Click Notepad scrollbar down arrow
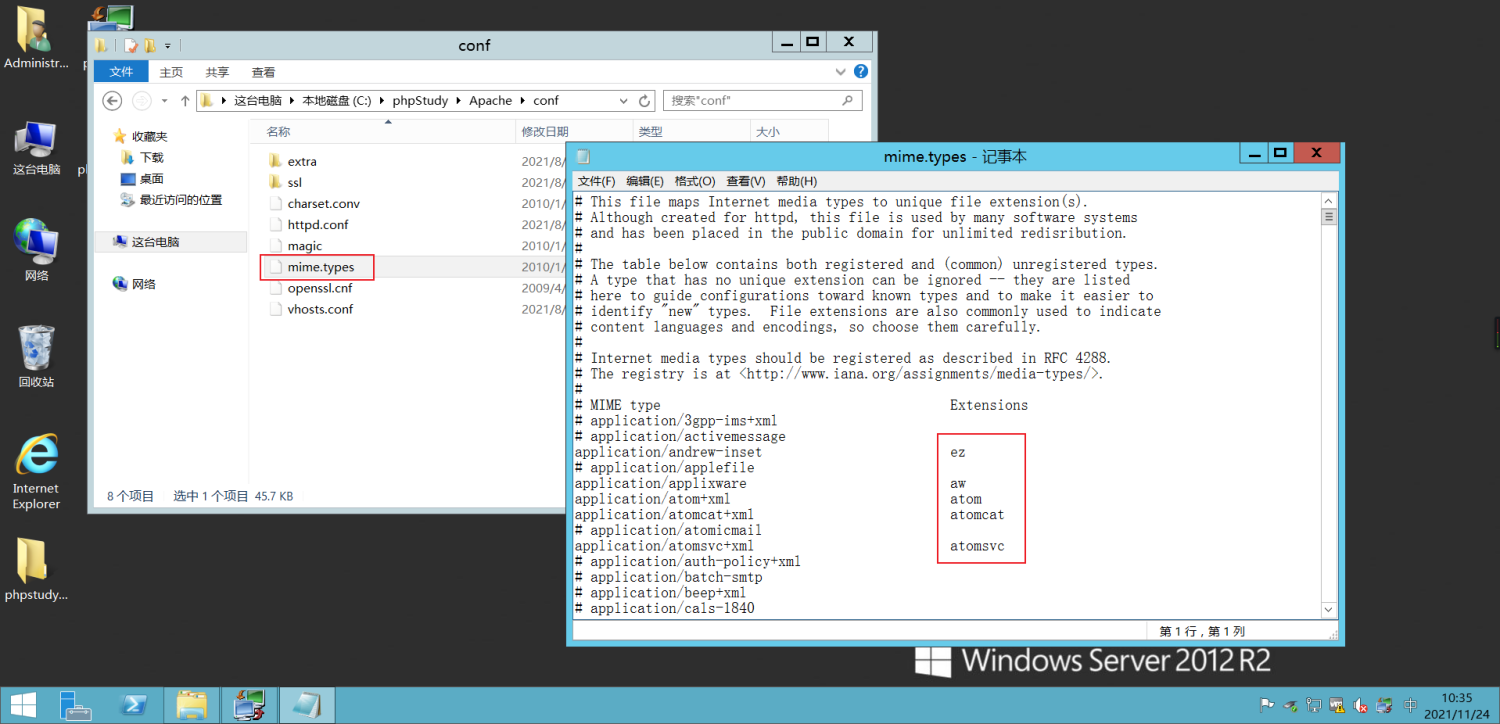This screenshot has width=1500, height=724. click(1329, 609)
